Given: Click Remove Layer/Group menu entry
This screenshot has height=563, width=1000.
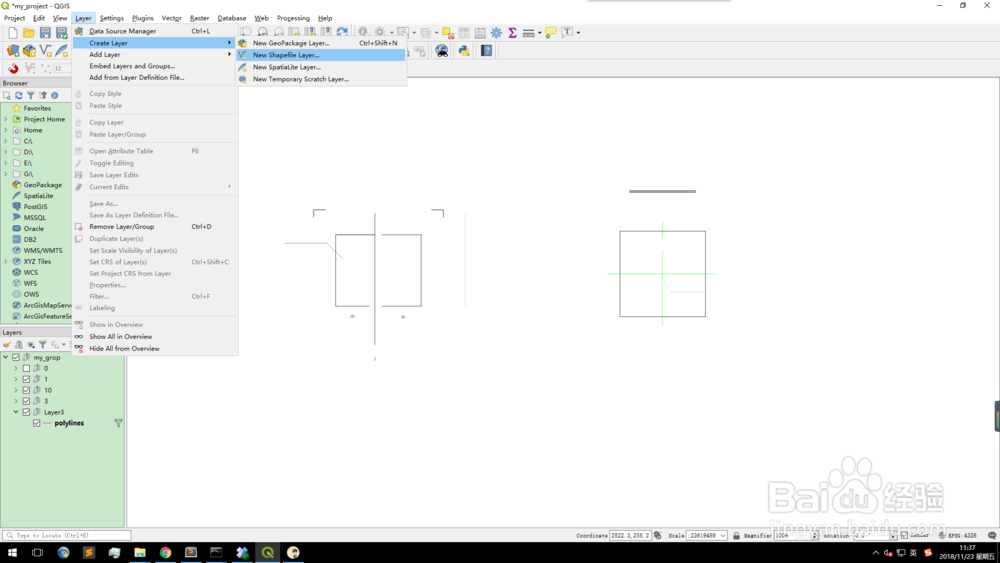Looking at the screenshot, I should tap(154, 226).
